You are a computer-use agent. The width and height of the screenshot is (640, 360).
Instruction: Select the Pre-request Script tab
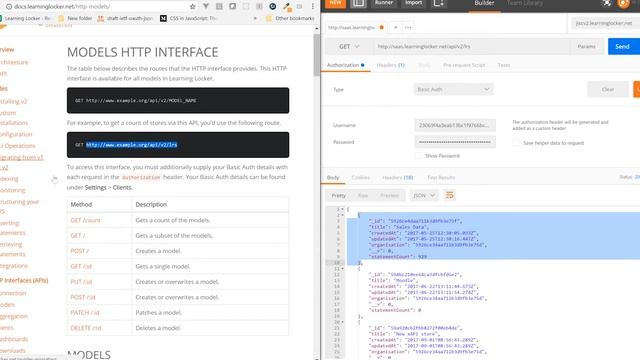pos(464,65)
